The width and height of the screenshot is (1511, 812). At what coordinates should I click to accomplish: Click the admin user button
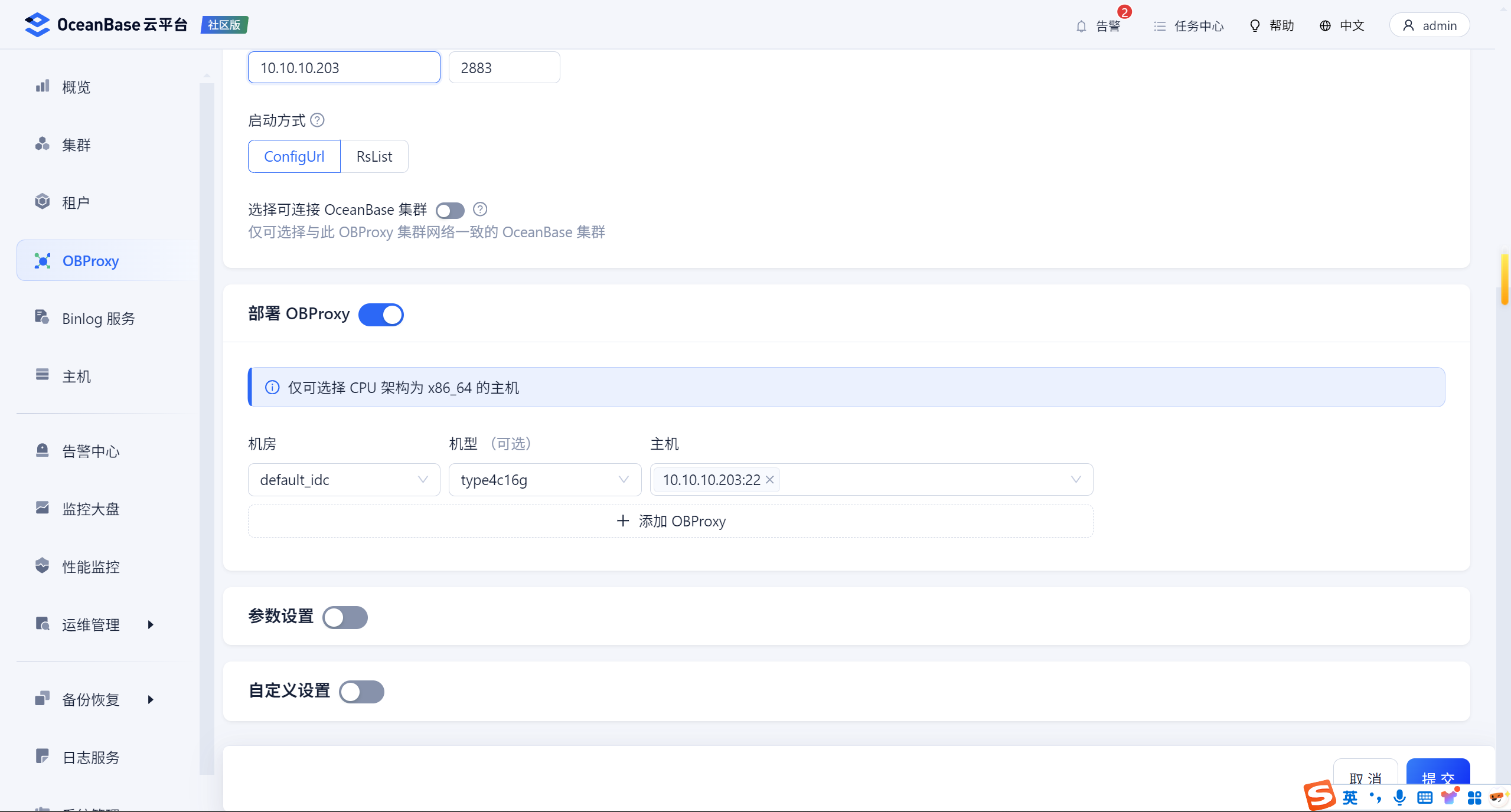click(1429, 25)
